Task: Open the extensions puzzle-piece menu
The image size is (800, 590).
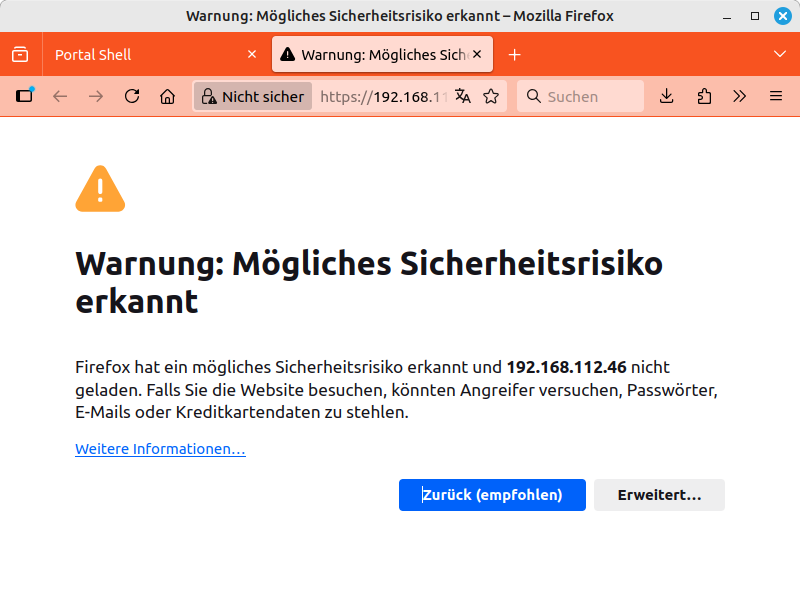Action: coord(704,97)
